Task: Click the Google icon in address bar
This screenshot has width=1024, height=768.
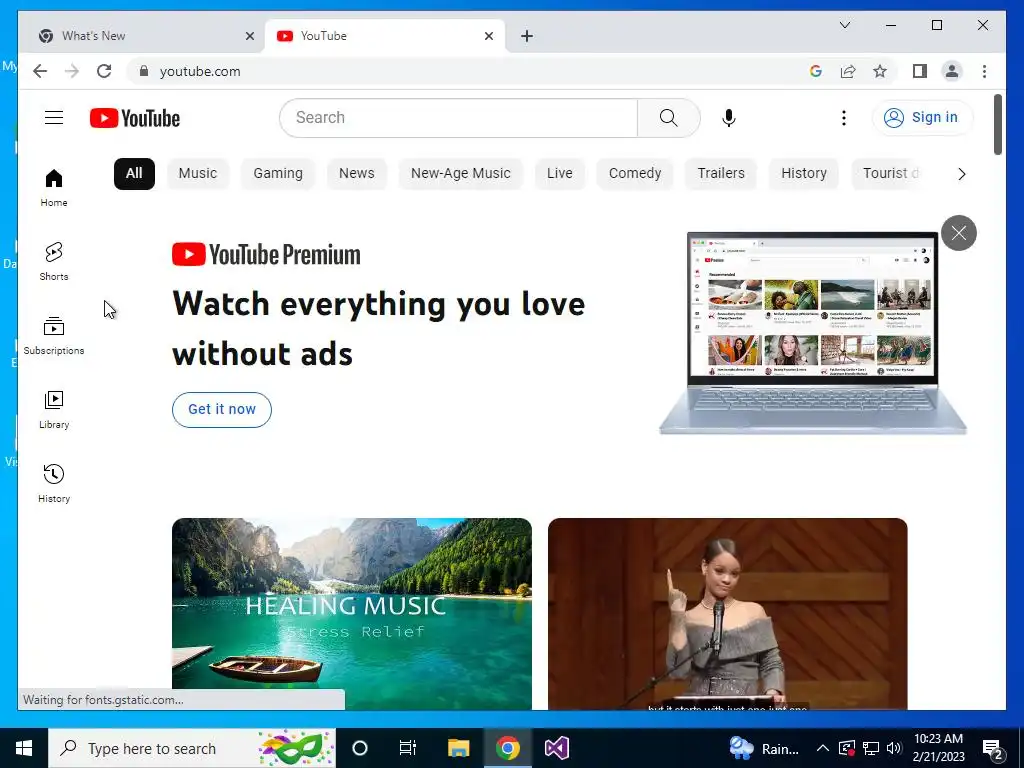Action: tap(816, 71)
